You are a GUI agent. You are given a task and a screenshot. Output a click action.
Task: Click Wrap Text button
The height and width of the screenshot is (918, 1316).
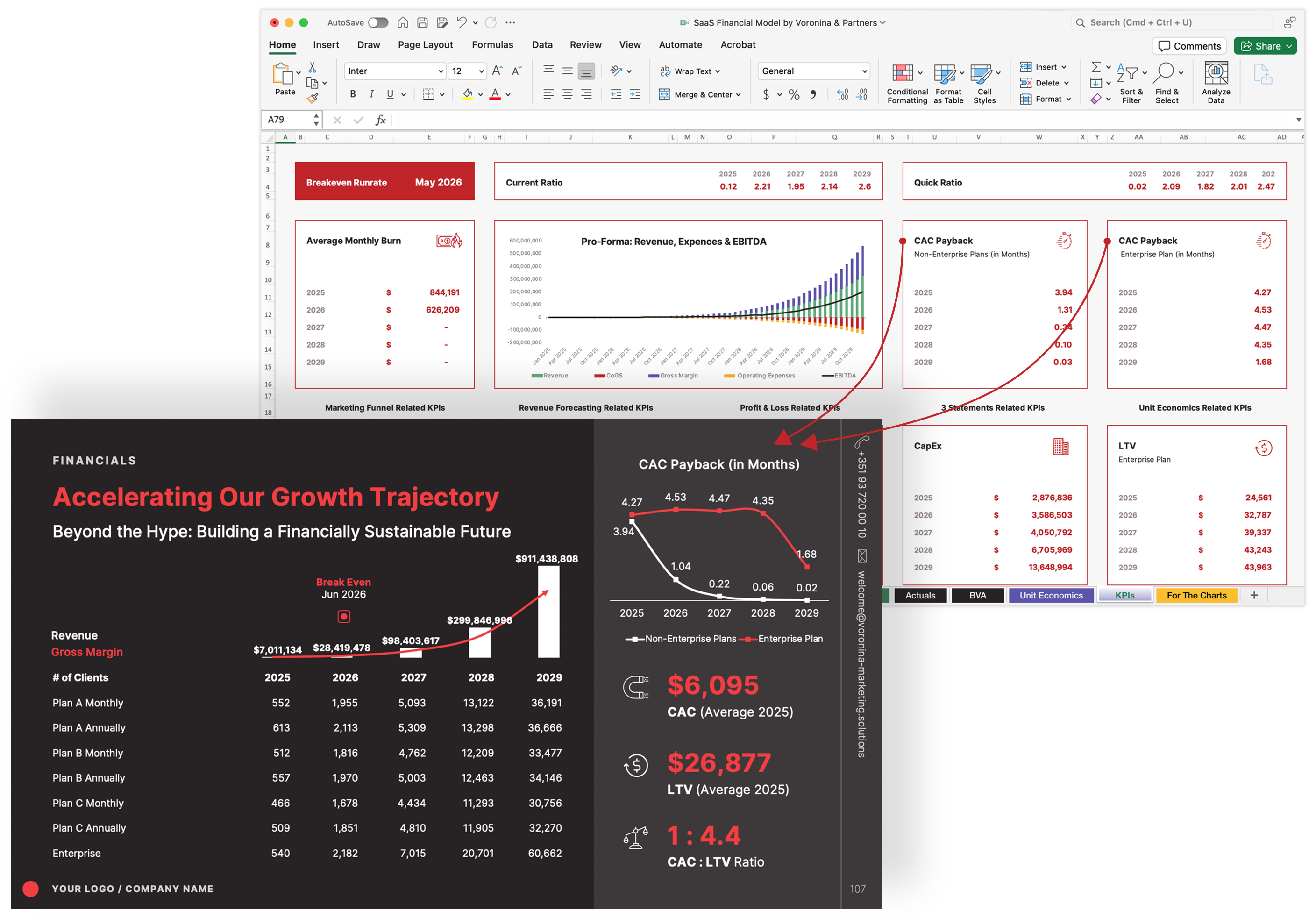[690, 71]
